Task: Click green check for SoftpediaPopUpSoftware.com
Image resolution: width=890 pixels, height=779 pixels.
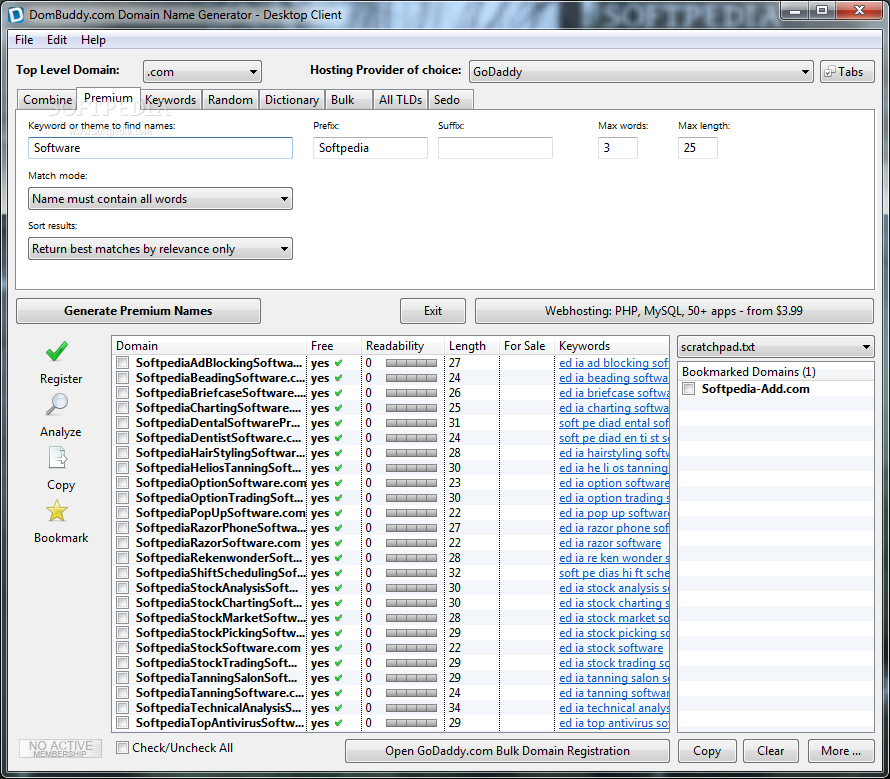Action: [338, 513]
